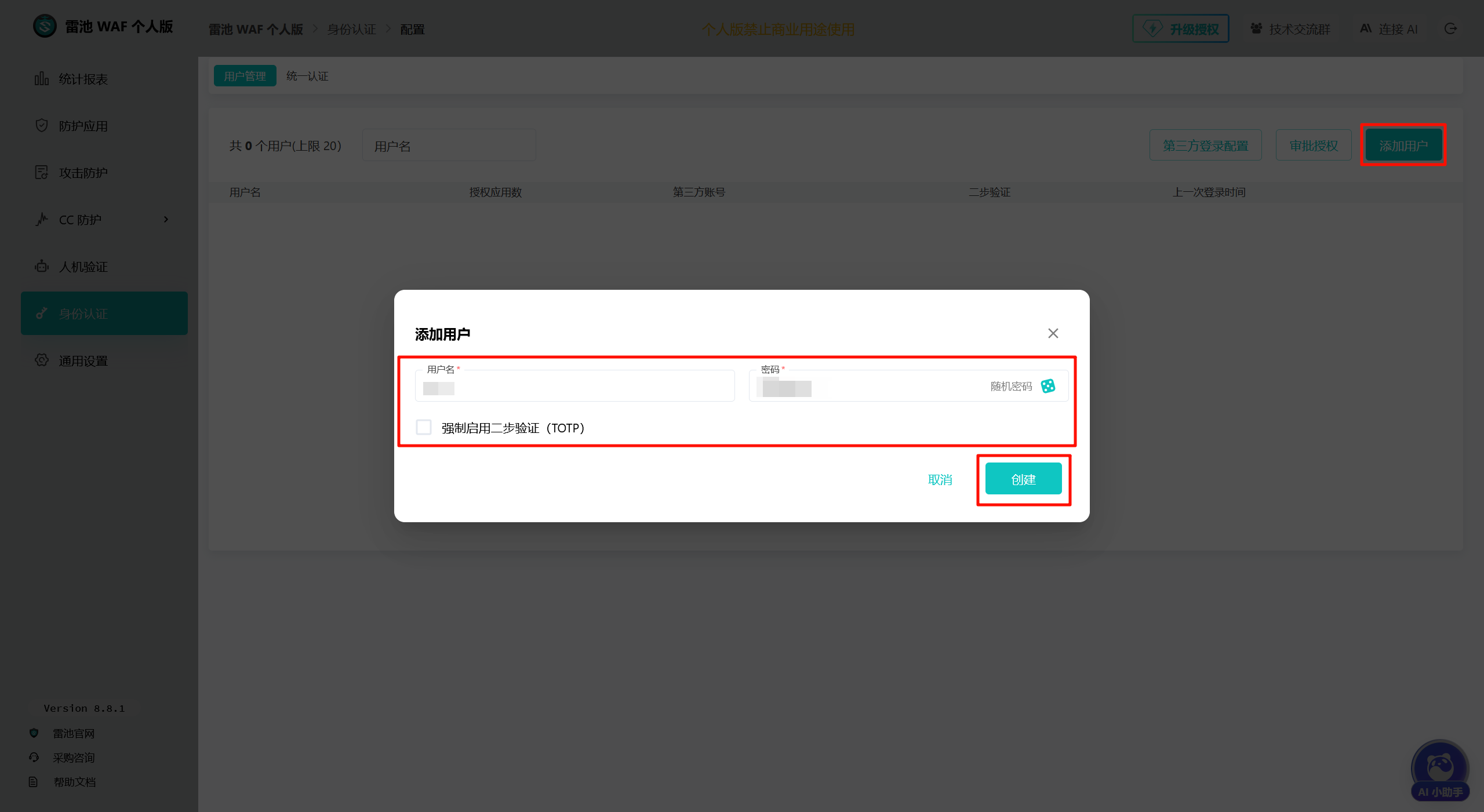Viewport: 1484px width, 812px height.
Task: Open 帮助文档 link
Action: tap(74, 782)
